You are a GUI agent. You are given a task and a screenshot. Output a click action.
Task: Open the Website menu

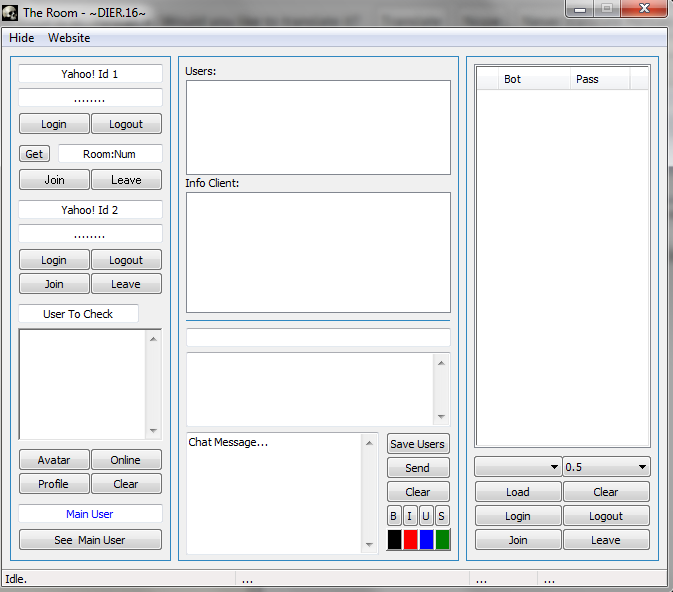click(69, 38)
